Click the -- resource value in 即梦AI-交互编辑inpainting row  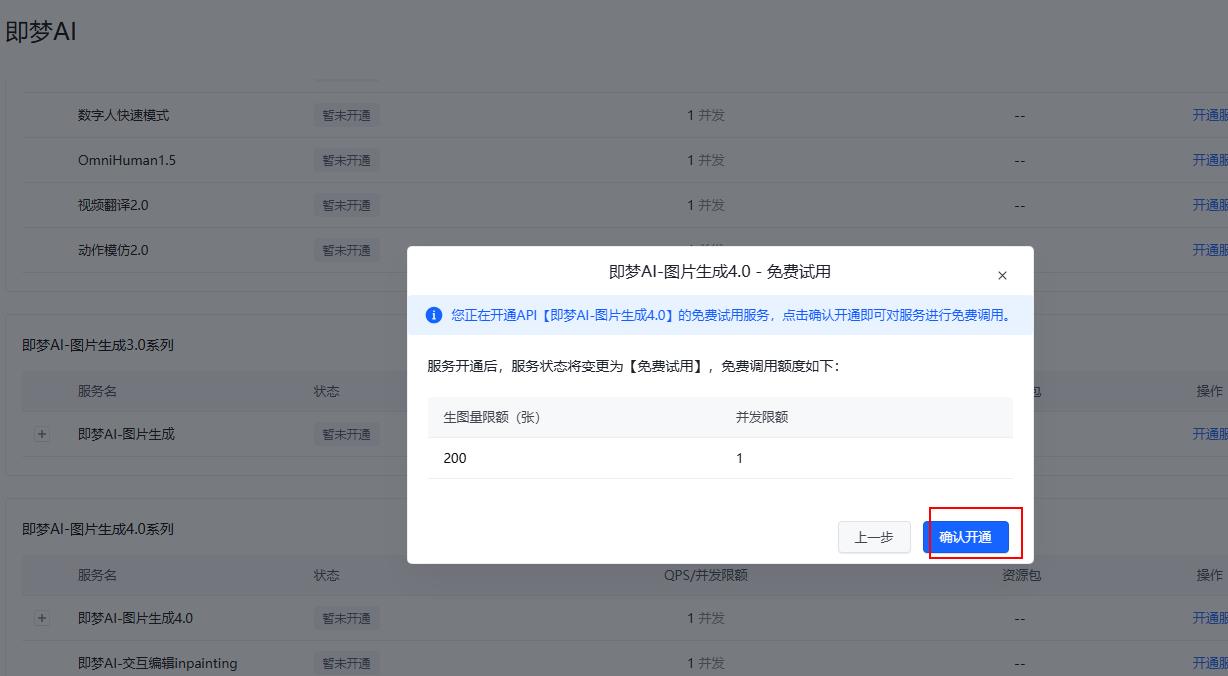(x=1020, y=663)
